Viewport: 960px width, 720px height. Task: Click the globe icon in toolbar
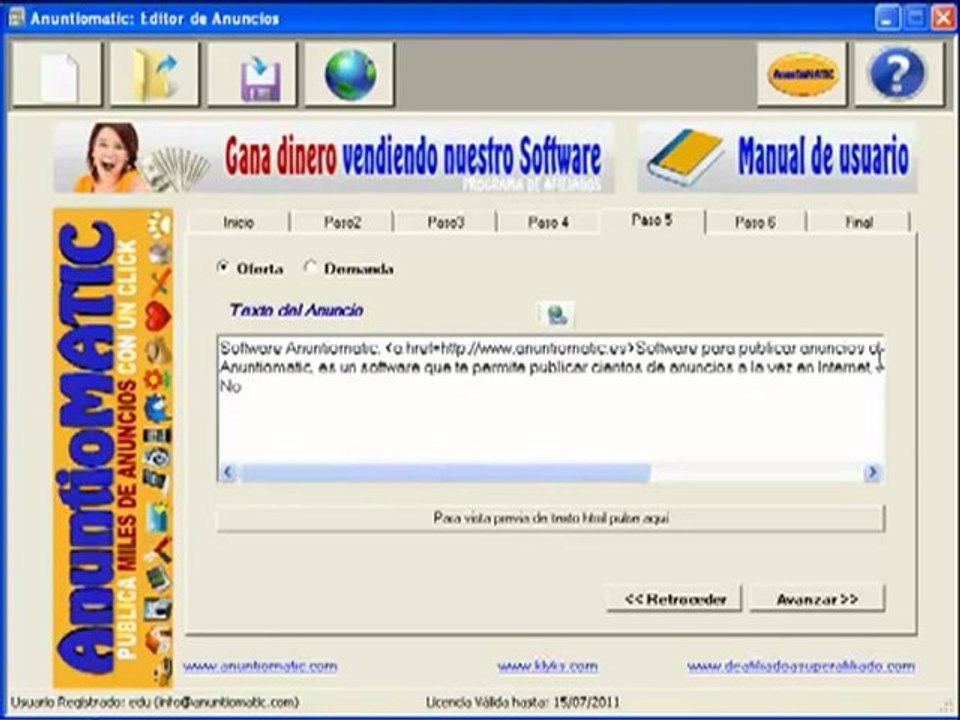pos(350,74)
